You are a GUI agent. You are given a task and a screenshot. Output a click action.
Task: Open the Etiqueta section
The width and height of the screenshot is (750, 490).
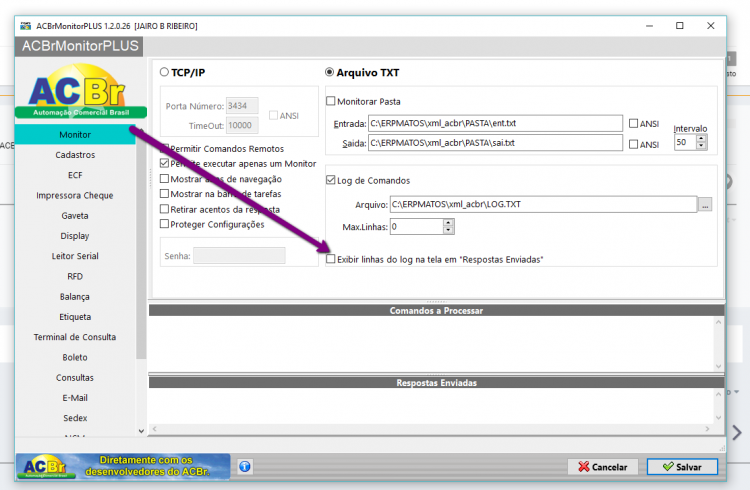tap(75, 317)
